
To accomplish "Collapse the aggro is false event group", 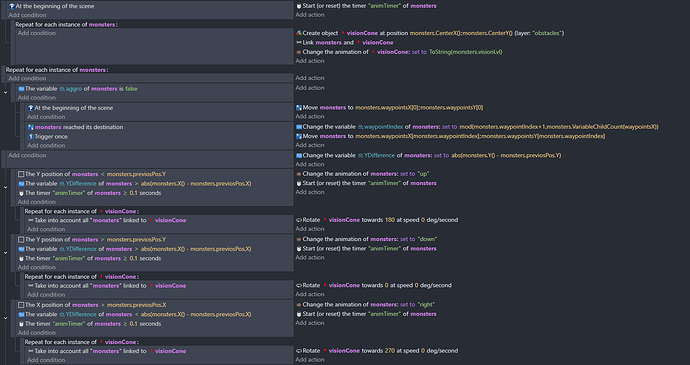I will click(5, 92).
